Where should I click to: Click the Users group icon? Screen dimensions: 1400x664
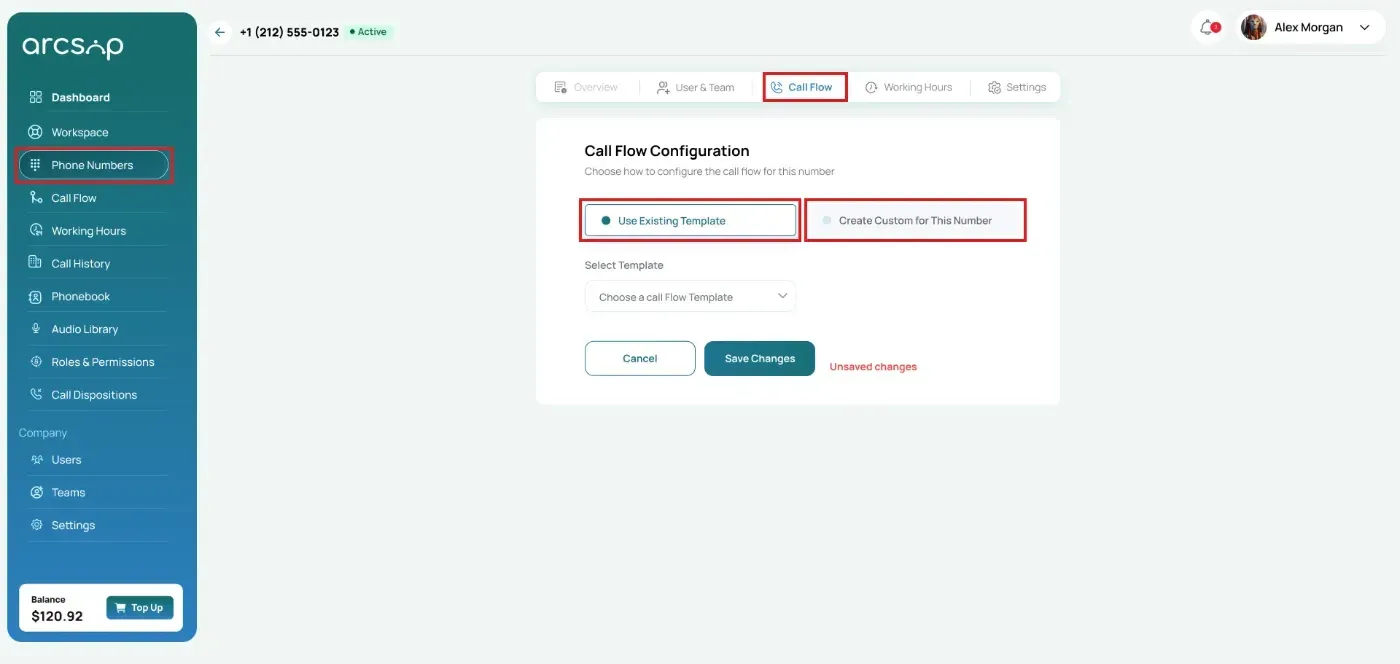point(36,460)
